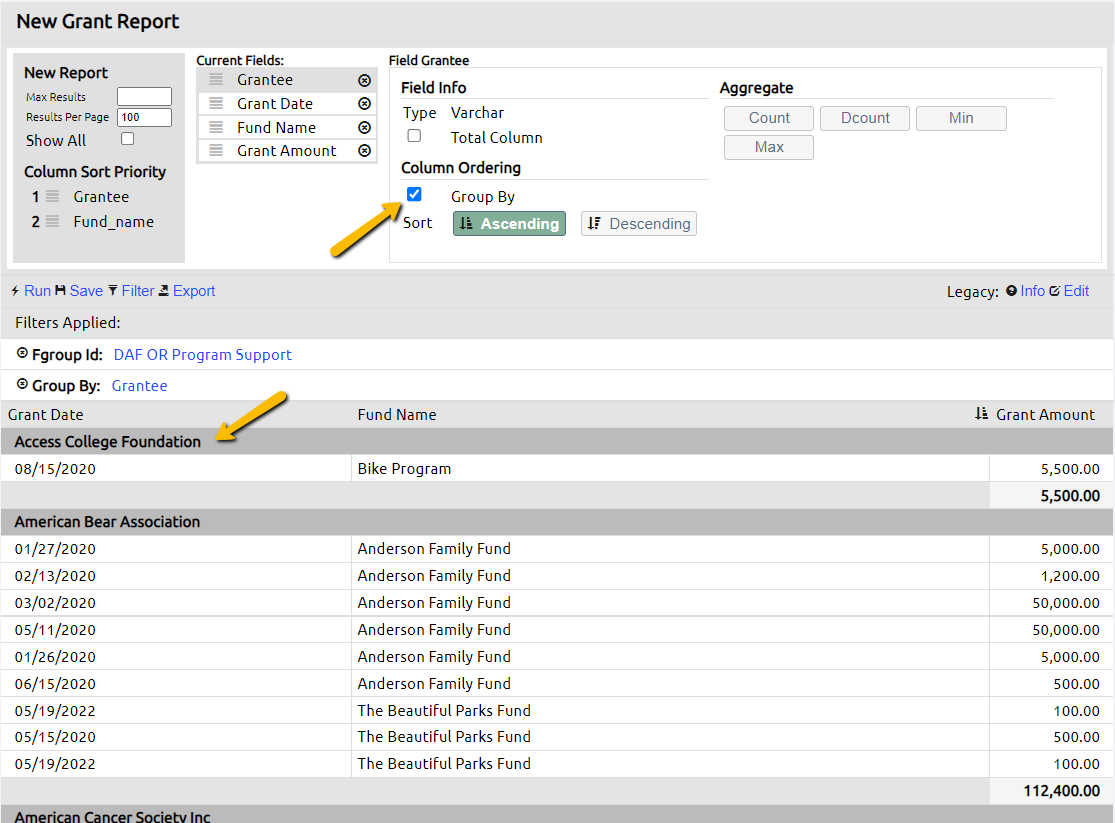Click the 01/27/2020 grant date cell
Image resolution: width=1115 pixels, height=823 pixels.
176,548
